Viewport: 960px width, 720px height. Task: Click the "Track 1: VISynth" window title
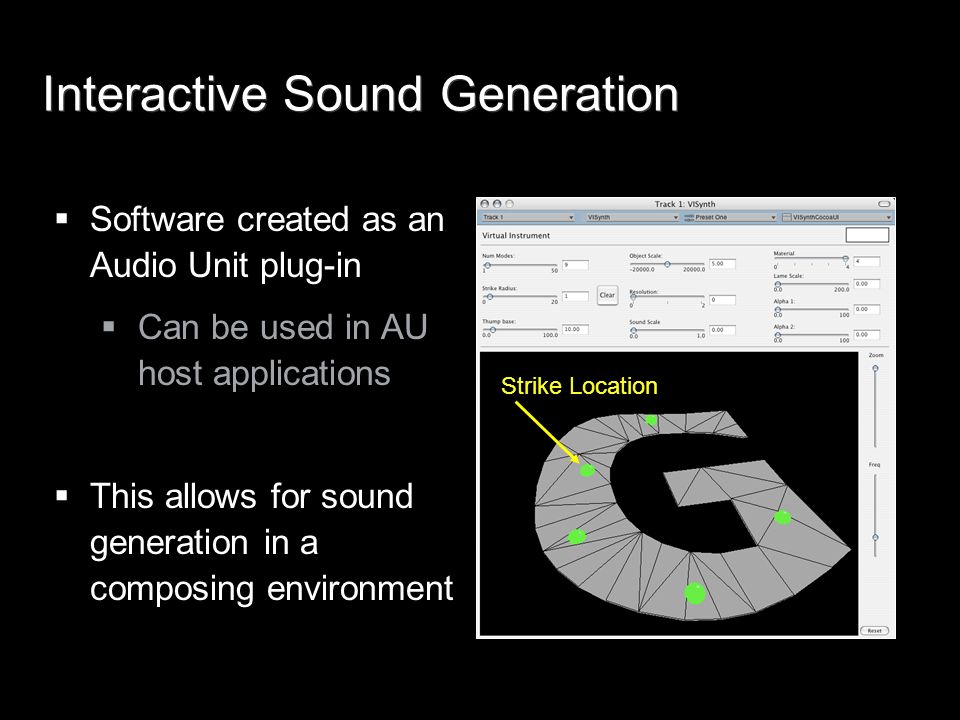[684, 204]
